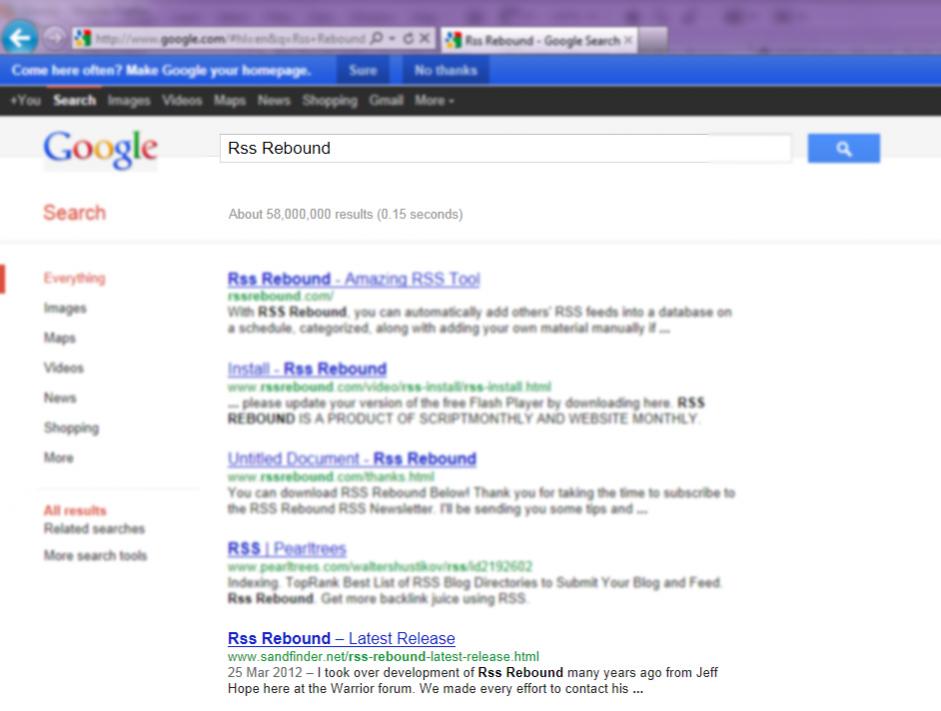Open +You in Google top bar

(25, 100)
